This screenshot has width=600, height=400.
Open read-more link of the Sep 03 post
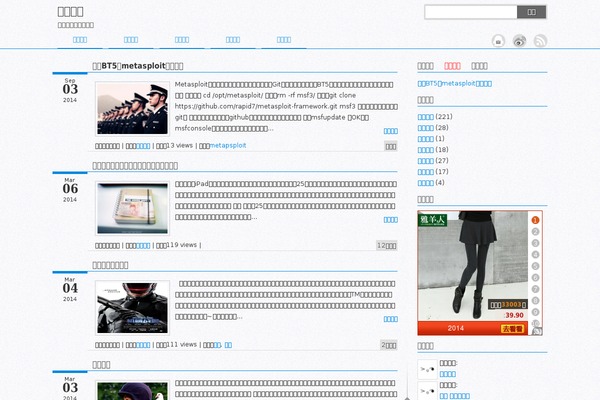click(391, 131)
